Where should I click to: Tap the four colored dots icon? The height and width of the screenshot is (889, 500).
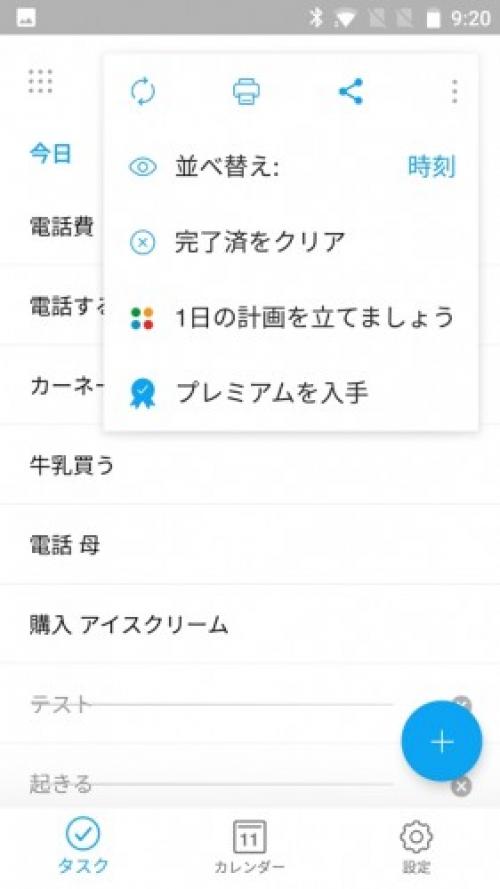142,319
